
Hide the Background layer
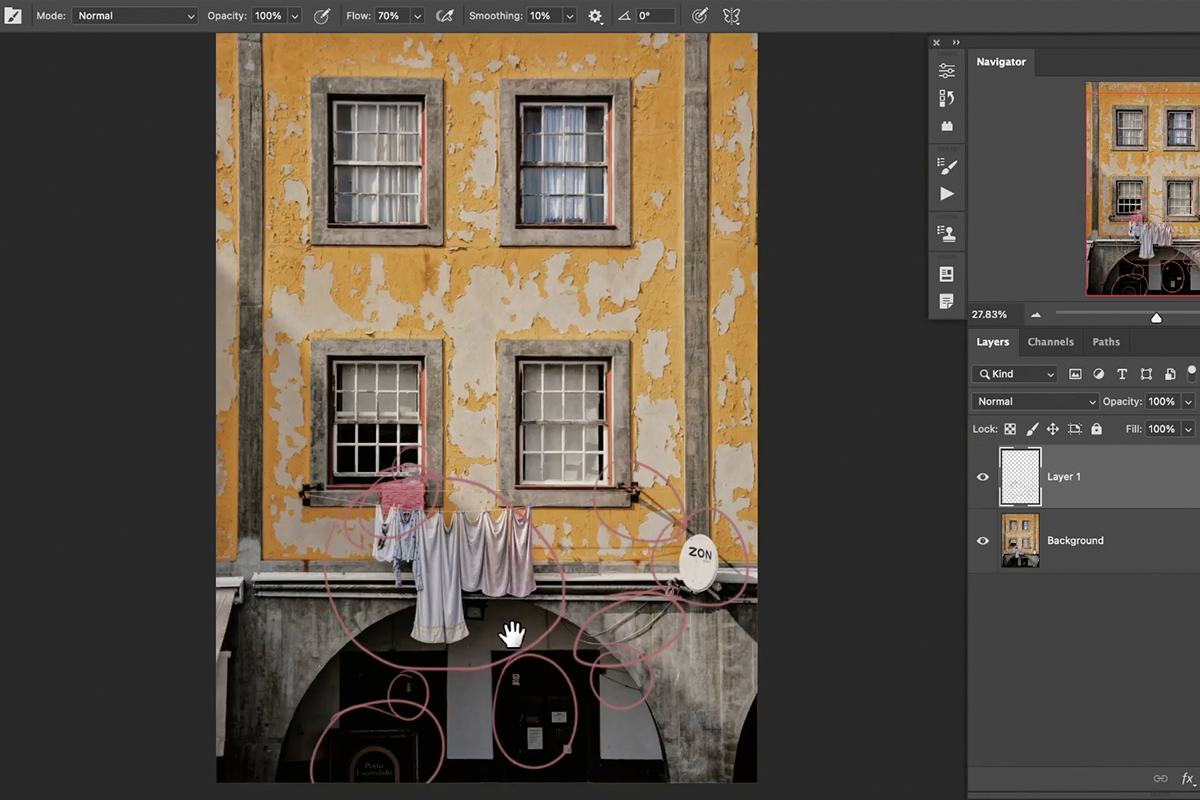[983, 540]
